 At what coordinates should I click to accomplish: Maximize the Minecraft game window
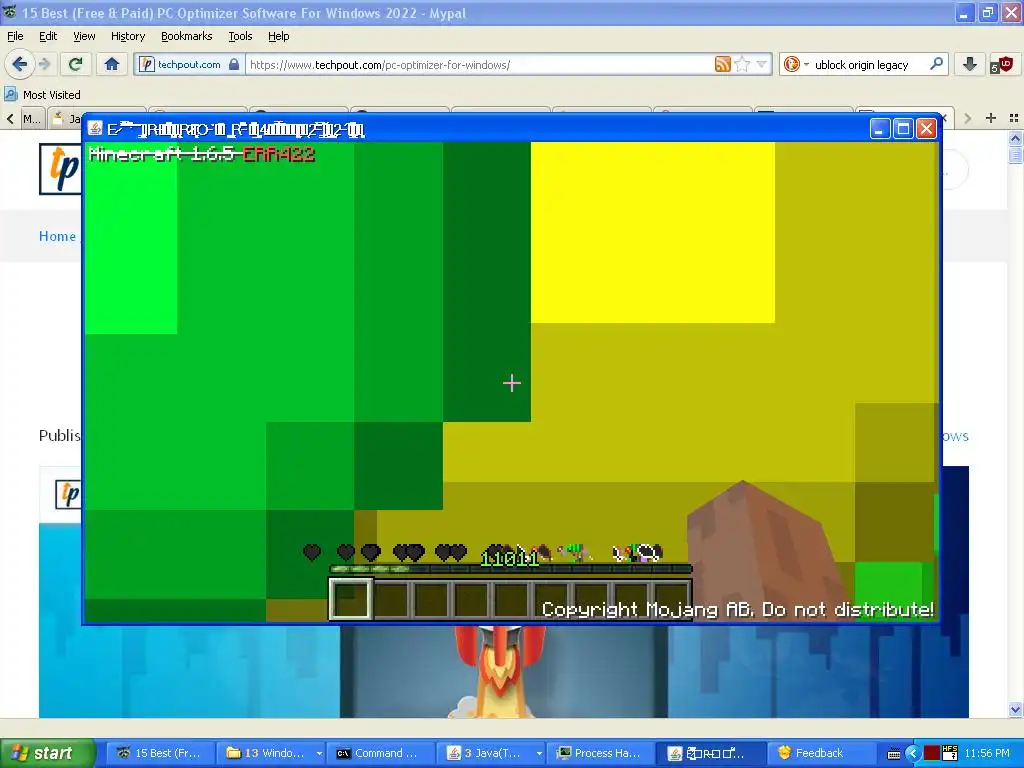pyautogui.click(x=903, y=129)
